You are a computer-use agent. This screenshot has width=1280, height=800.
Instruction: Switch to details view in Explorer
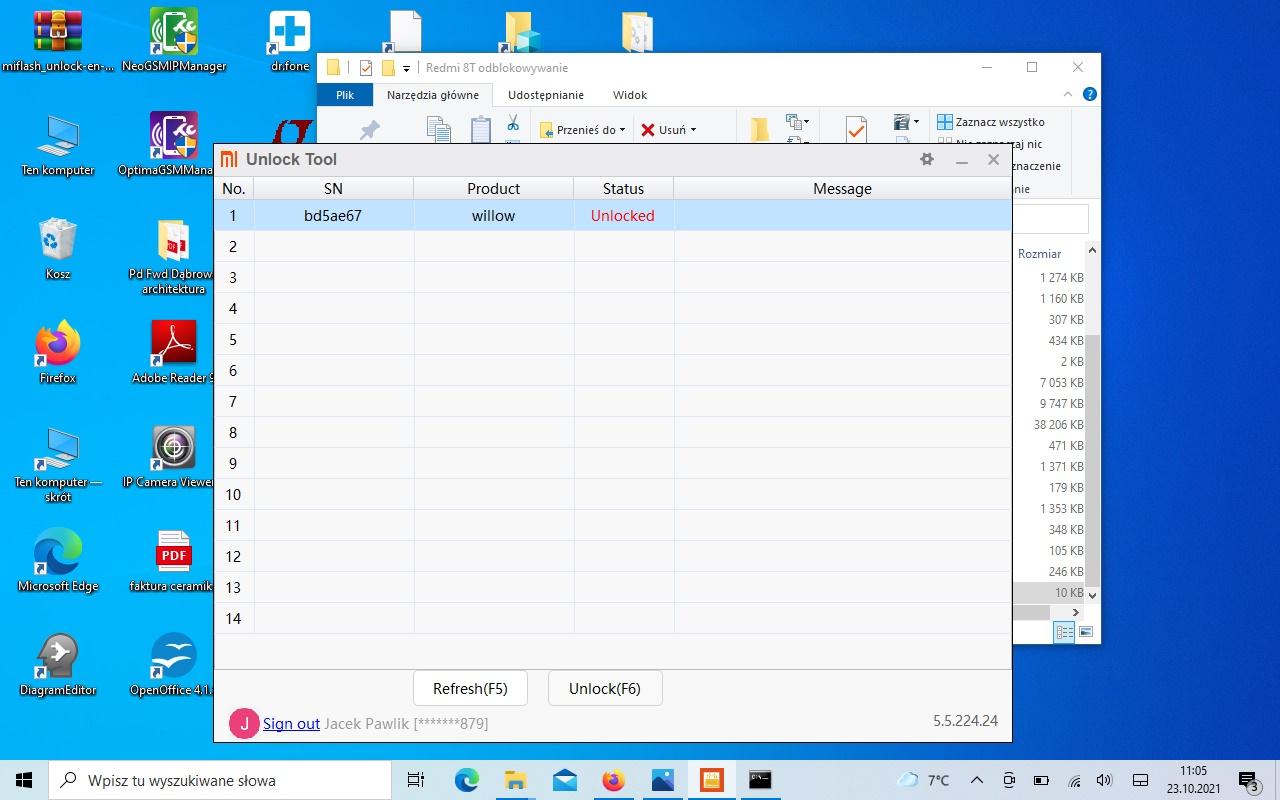[1064, 632]
